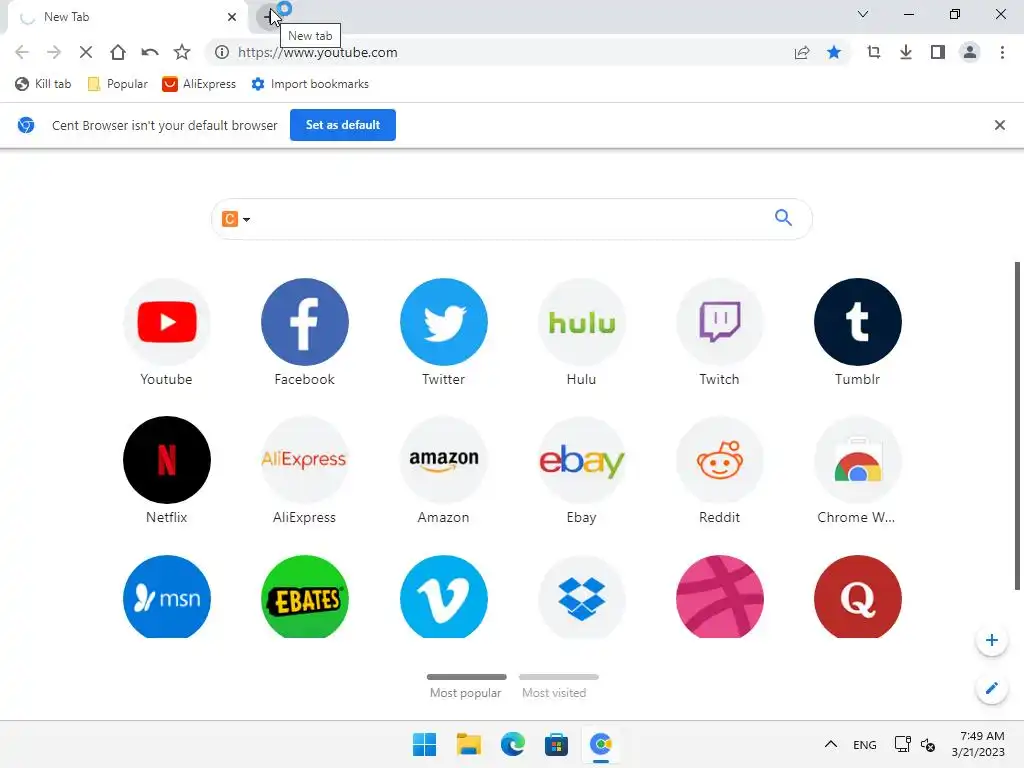
Task: Click the Kill tab bookmark
Action: 43,84
